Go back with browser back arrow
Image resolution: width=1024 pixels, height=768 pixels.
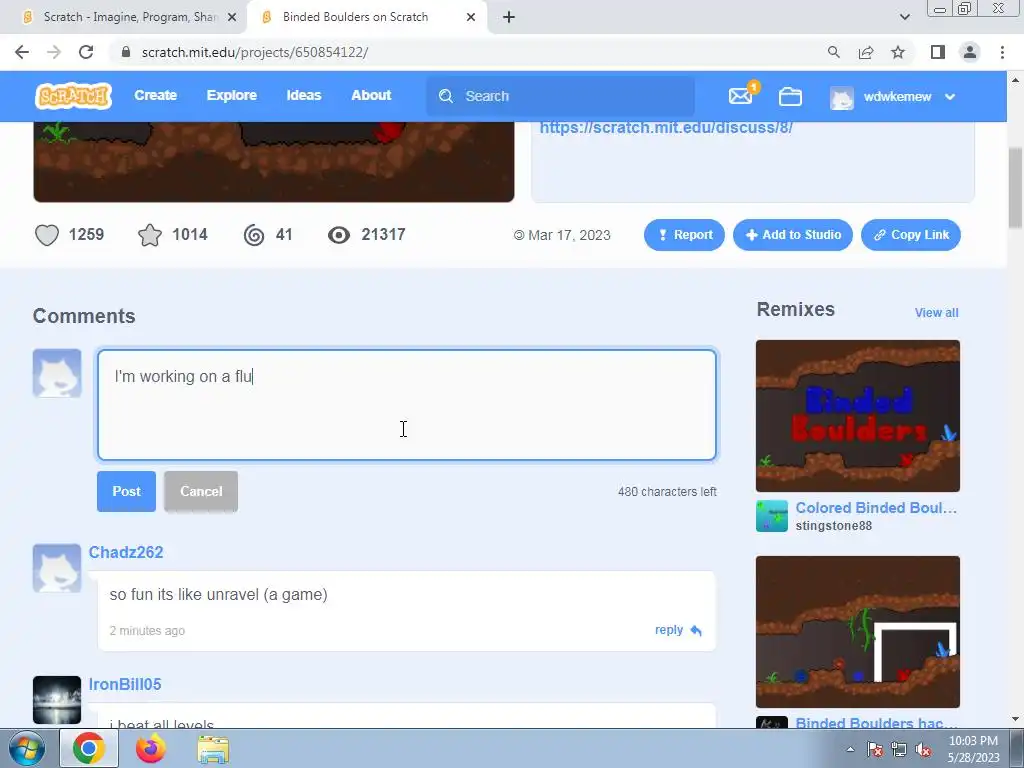(x=22, y=52)
